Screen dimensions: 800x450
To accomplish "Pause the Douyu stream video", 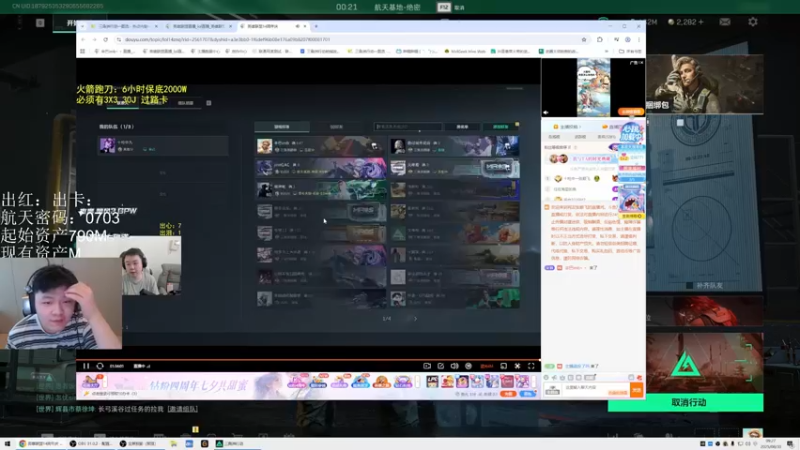I will point(86,366).
